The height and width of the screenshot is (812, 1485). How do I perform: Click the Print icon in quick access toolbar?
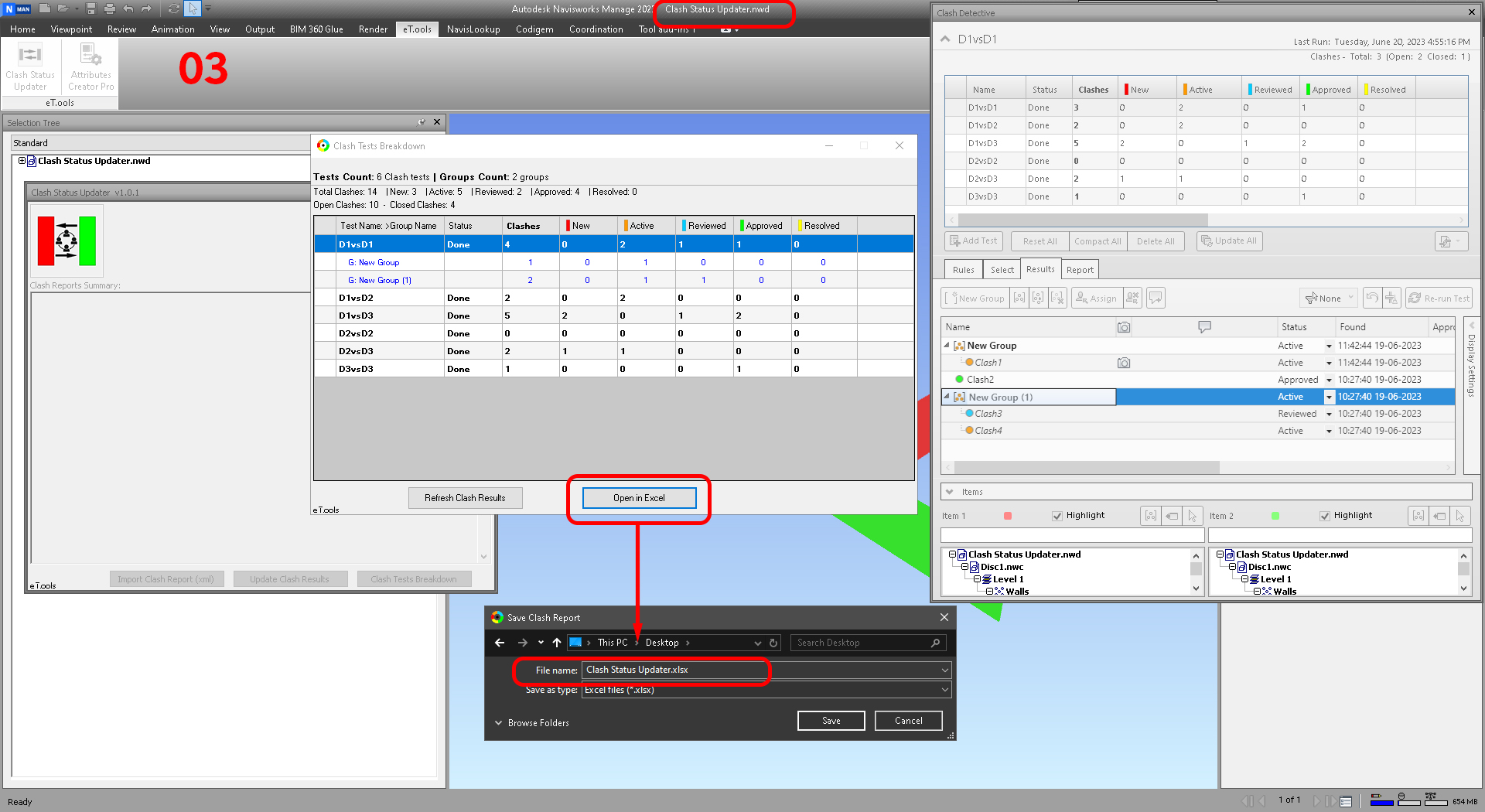coord(109,9)
